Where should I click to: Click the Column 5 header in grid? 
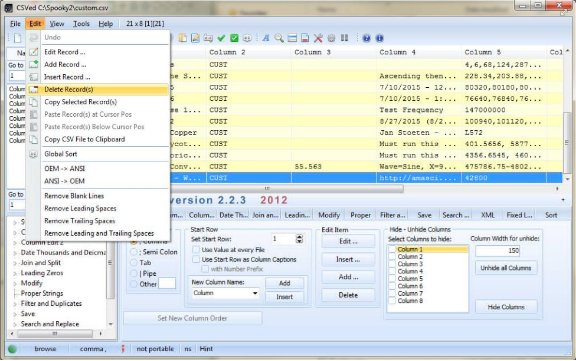coord(504,52)
